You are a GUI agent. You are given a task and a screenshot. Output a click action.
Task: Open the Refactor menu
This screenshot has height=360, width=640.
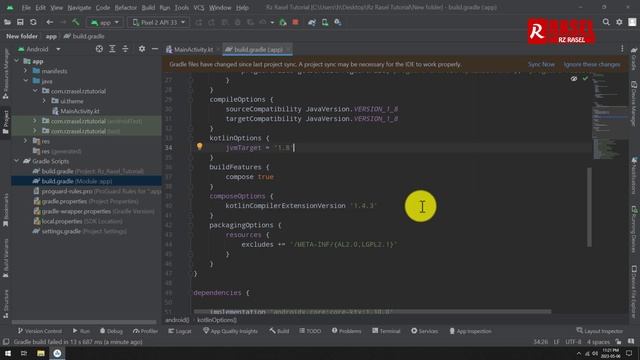126,8
